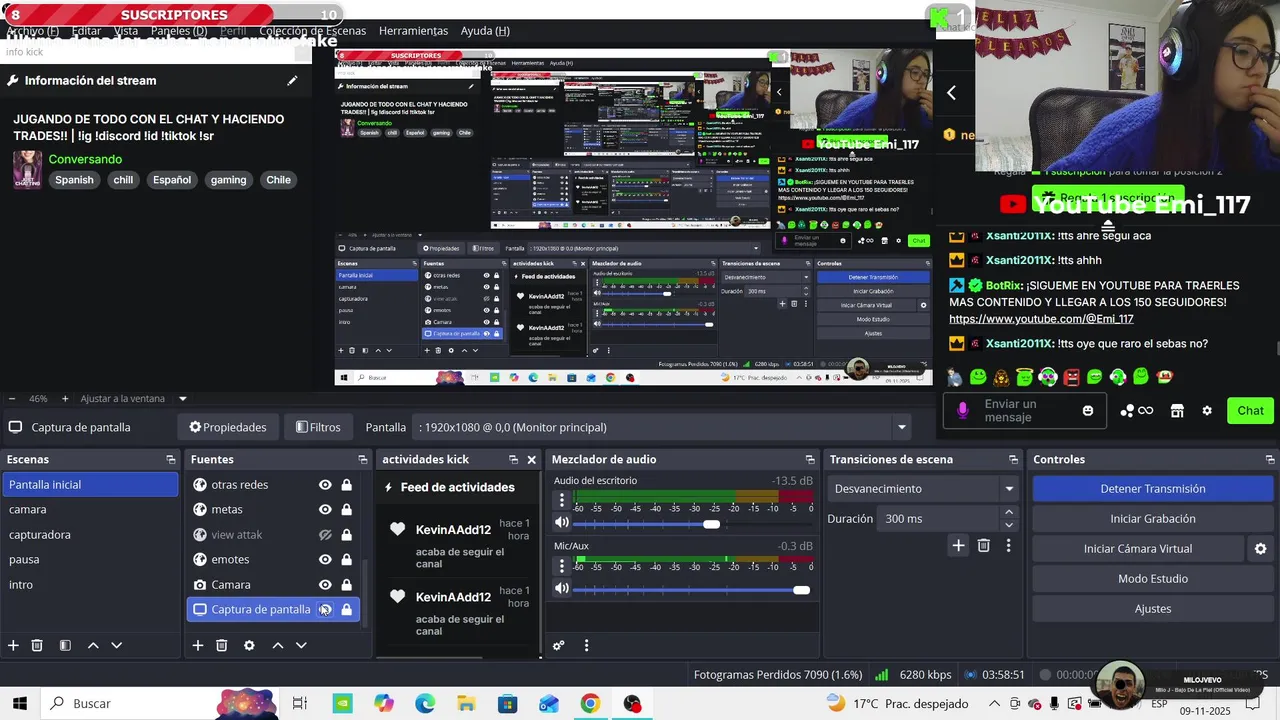Open the Paneles menu
This screenshot has width=1280, height=720.
[179, 31]
